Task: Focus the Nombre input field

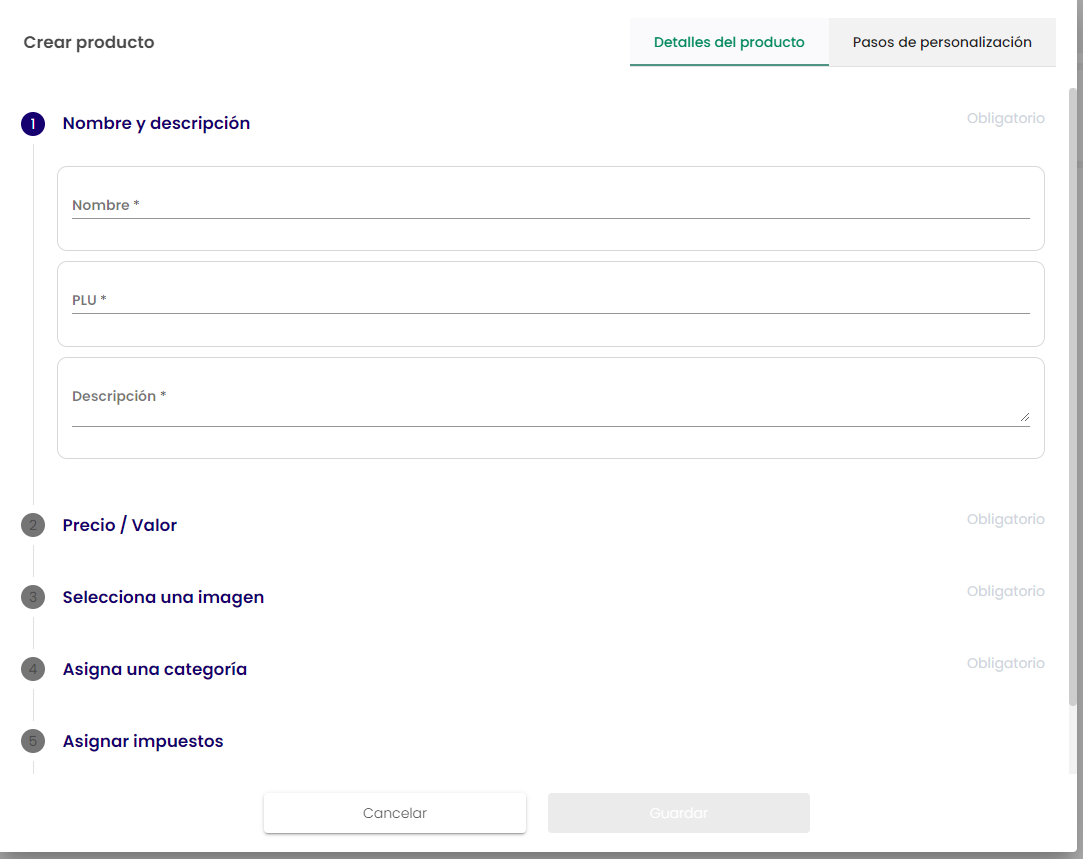Action: pos(550,206)
